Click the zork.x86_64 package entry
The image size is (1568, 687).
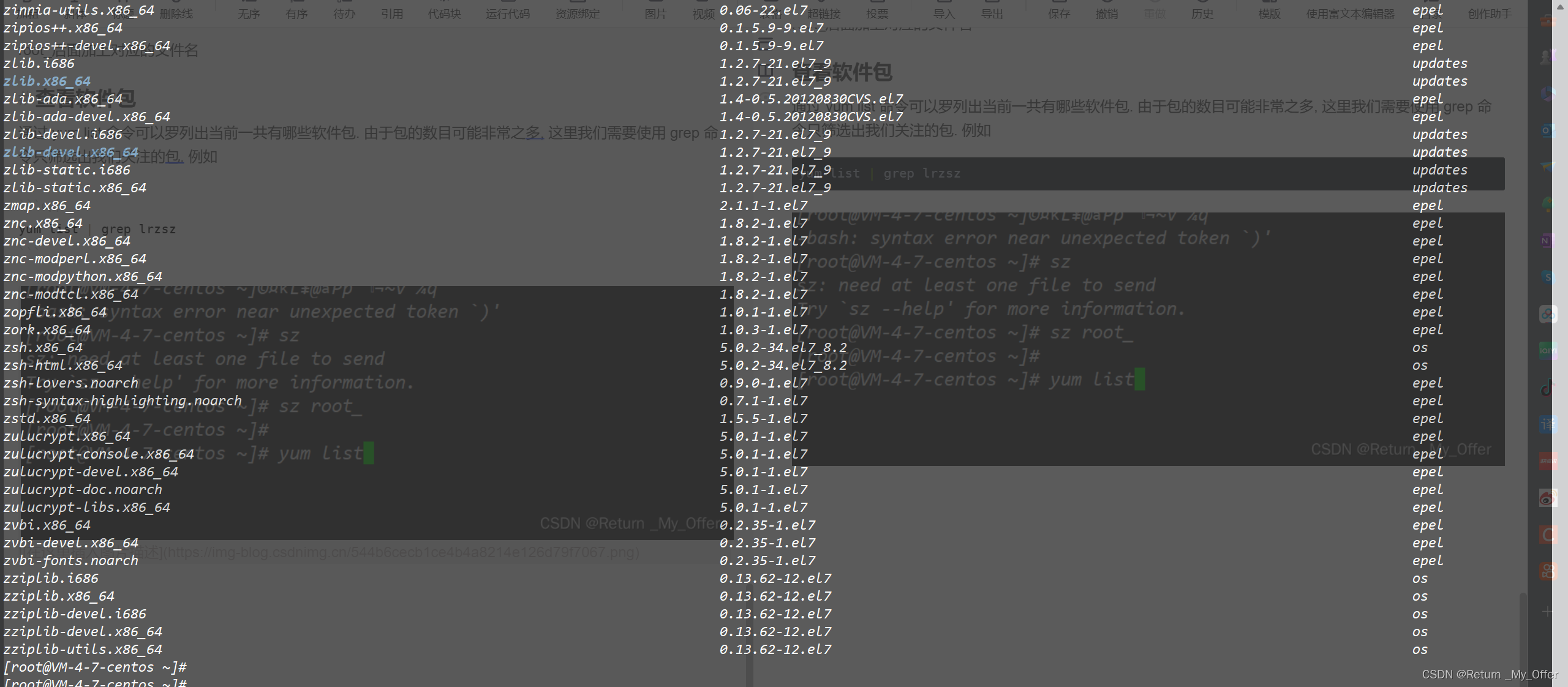(47, 329)
